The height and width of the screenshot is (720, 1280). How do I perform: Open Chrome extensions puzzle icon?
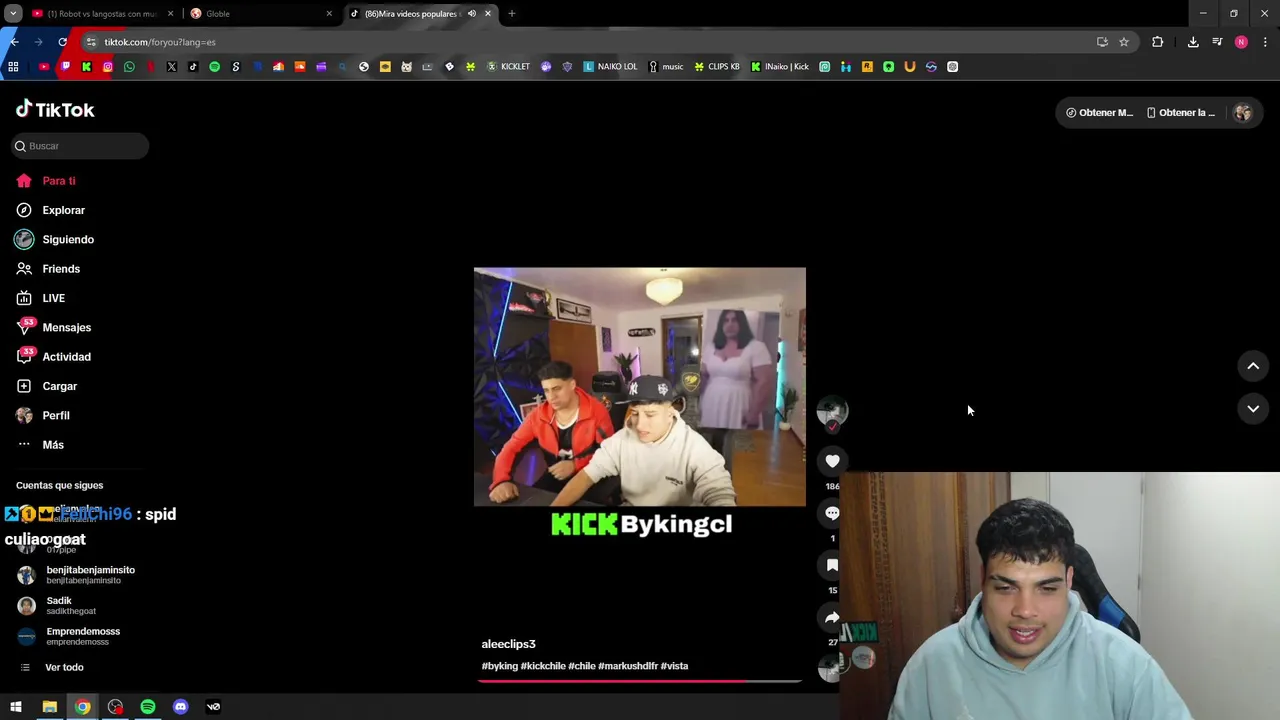pyautogui.click(x=1158, y=42)
